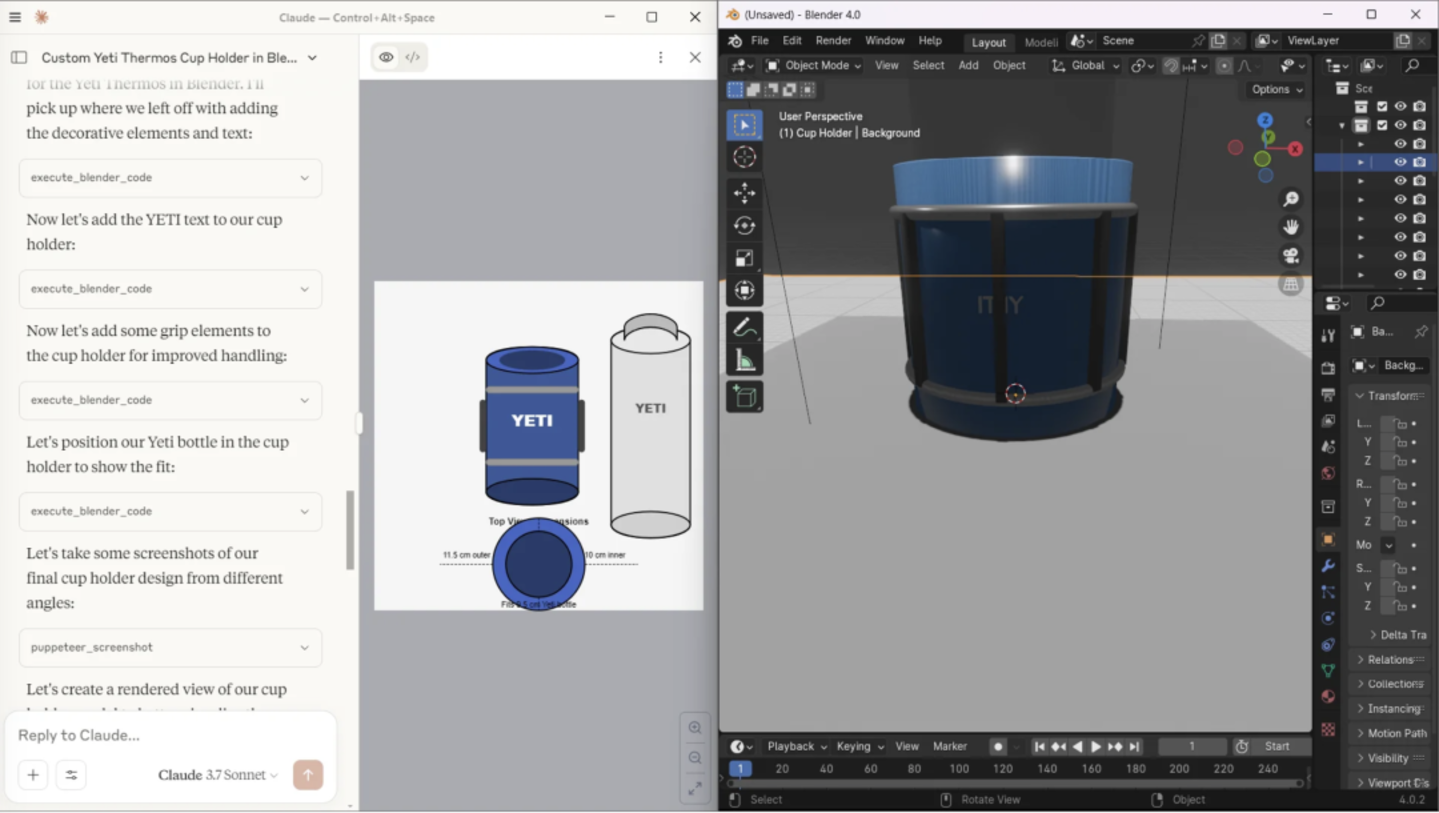
Task: Click the viewport zoom magnifier gizmo
Action: 1291,199
